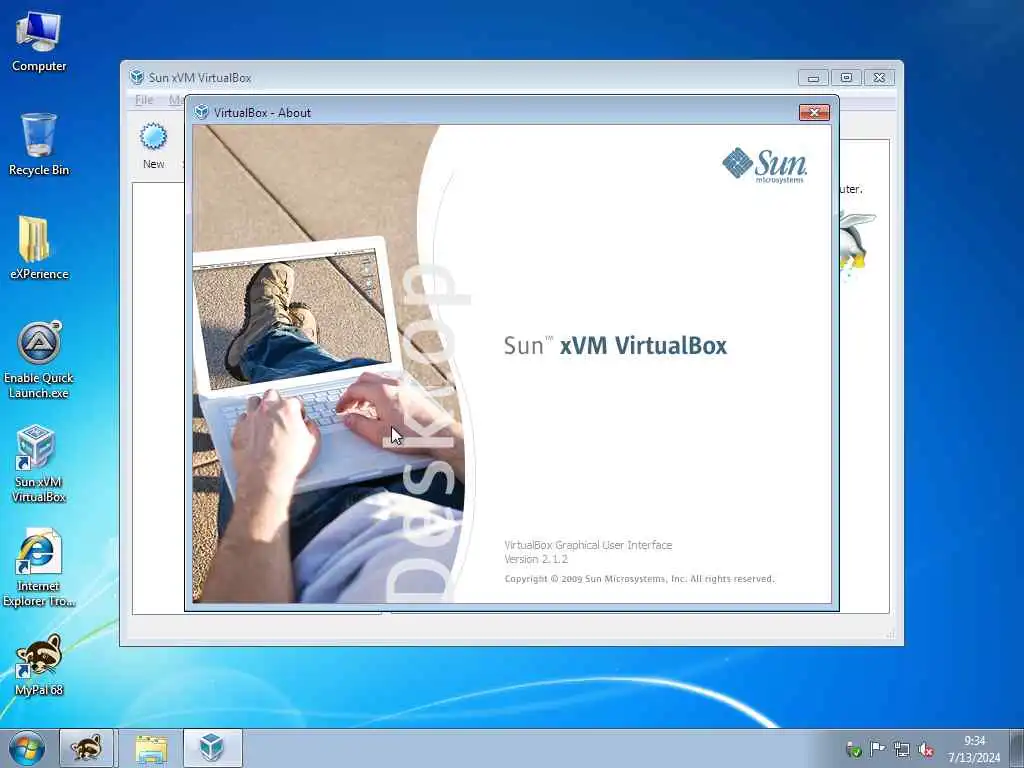Click the Show Desktop strip at taskbar end
The height and width of the screenshot is (768, 1024).
coord(1017,748)
